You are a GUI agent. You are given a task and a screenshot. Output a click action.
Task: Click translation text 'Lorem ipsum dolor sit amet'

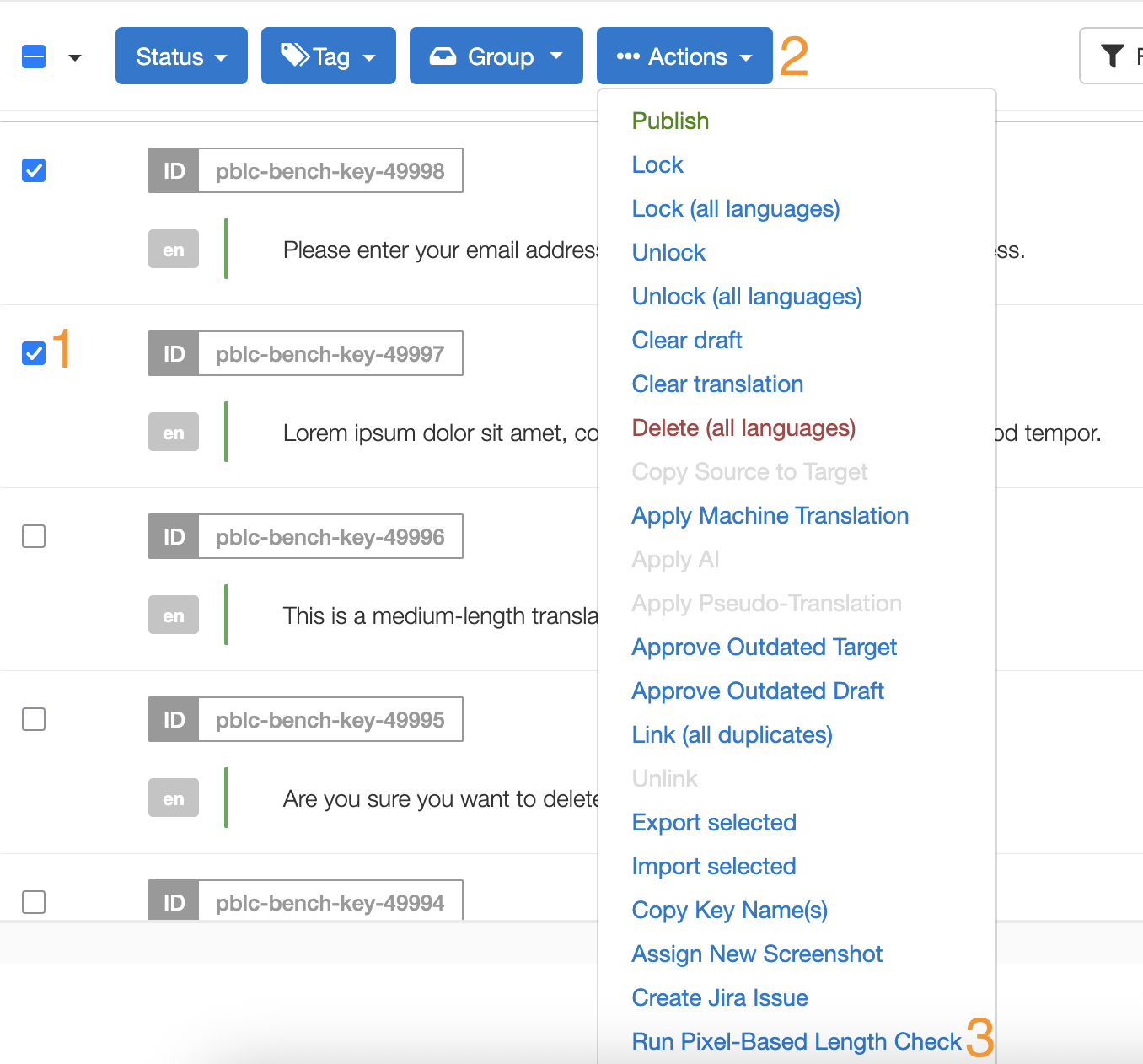click(x=441, y=433)
